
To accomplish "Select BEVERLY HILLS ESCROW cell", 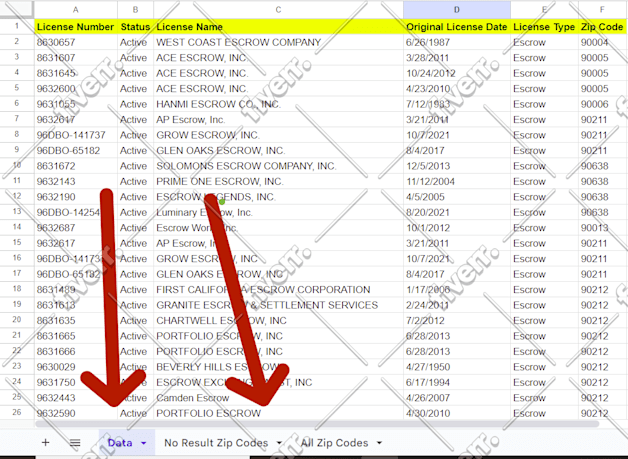I will point(278,367).
